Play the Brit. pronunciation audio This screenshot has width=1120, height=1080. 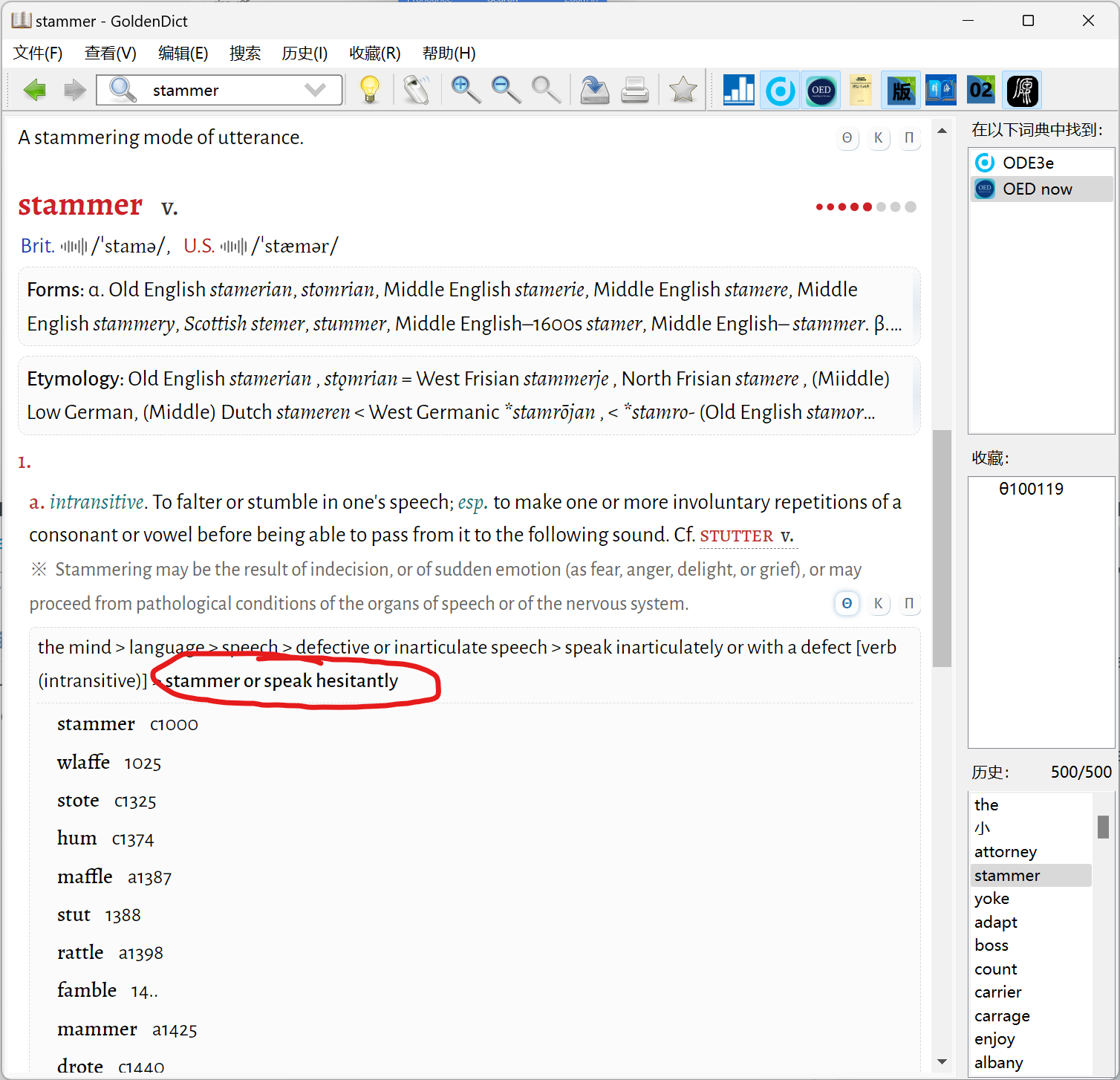point(74,247)
